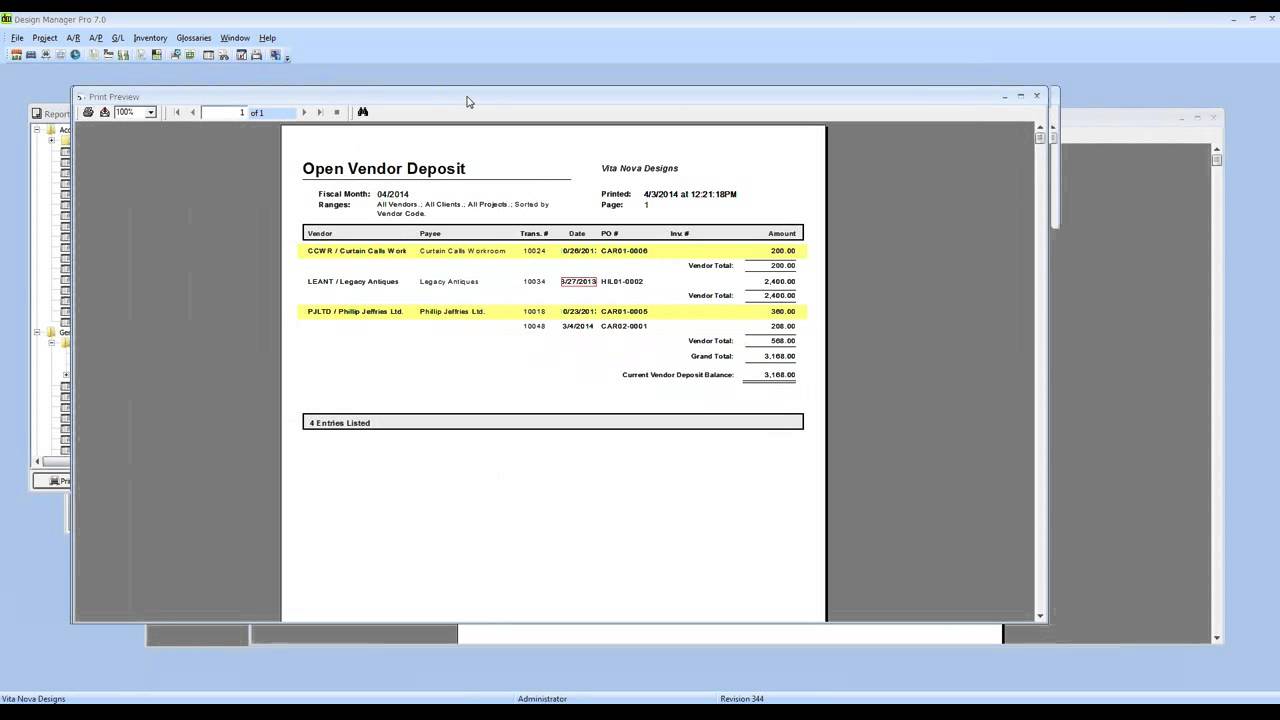This screenshot has height=720, width=1280.
Task: Click the first orange grid icon in main toolbar
Action: [16, 55]
